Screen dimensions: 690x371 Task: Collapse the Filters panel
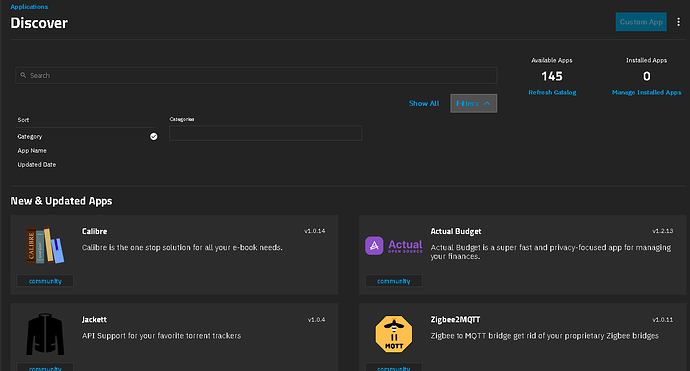(x=473, y=103)
